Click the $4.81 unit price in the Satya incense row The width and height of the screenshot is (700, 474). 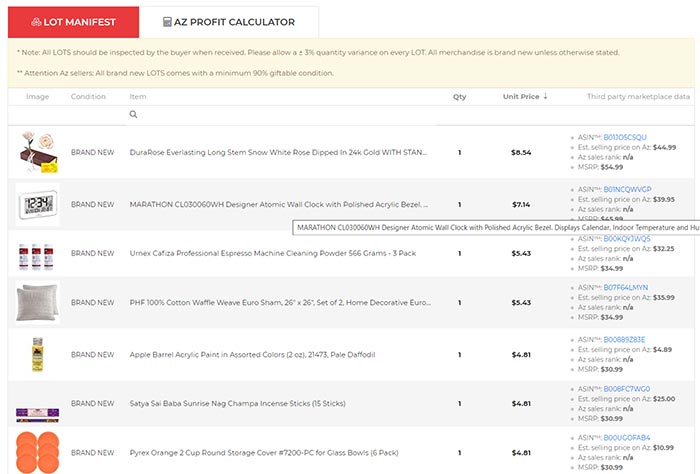click(x=521, y=403)
